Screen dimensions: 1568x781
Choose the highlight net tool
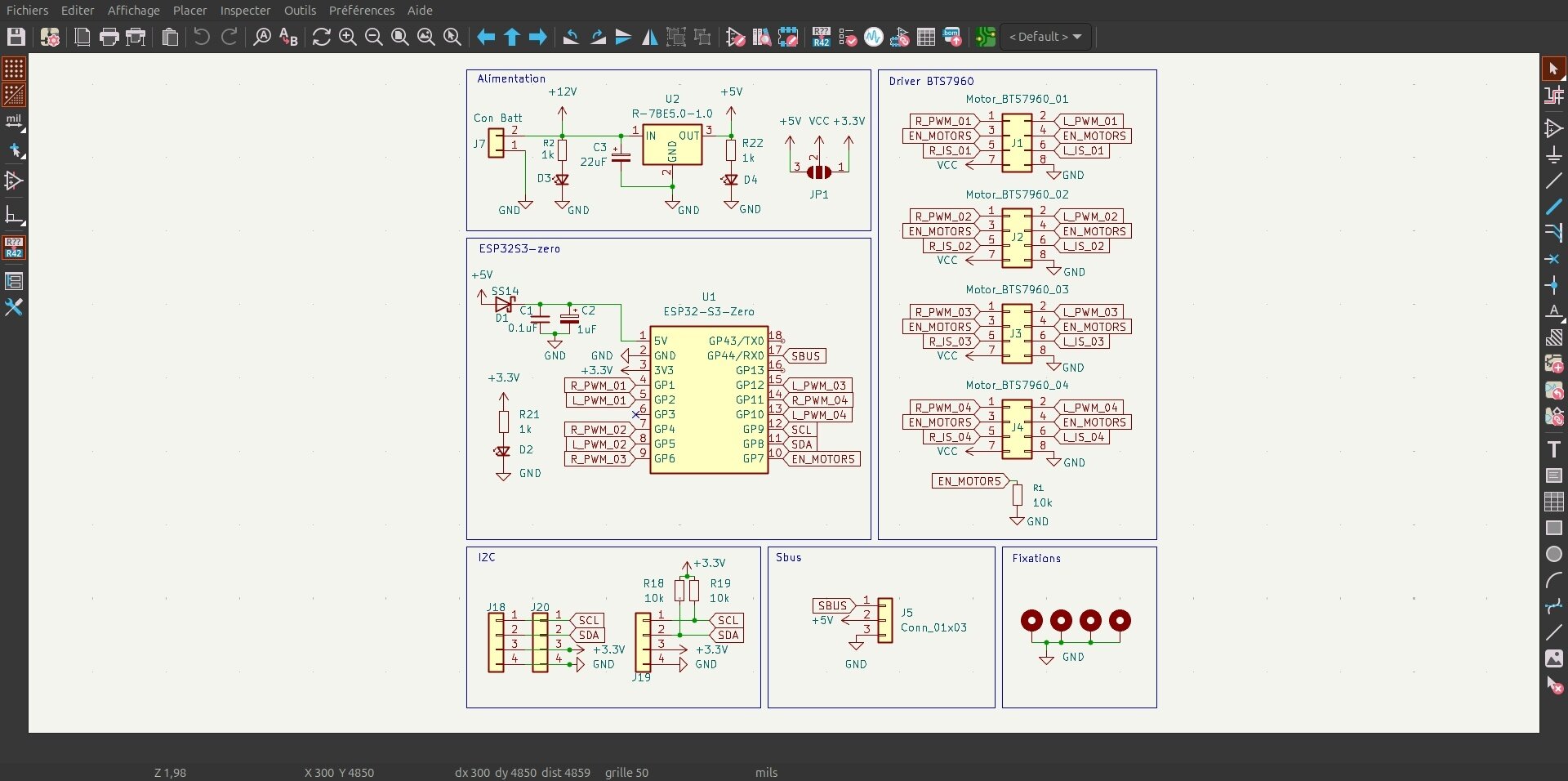coord(1554,96)
